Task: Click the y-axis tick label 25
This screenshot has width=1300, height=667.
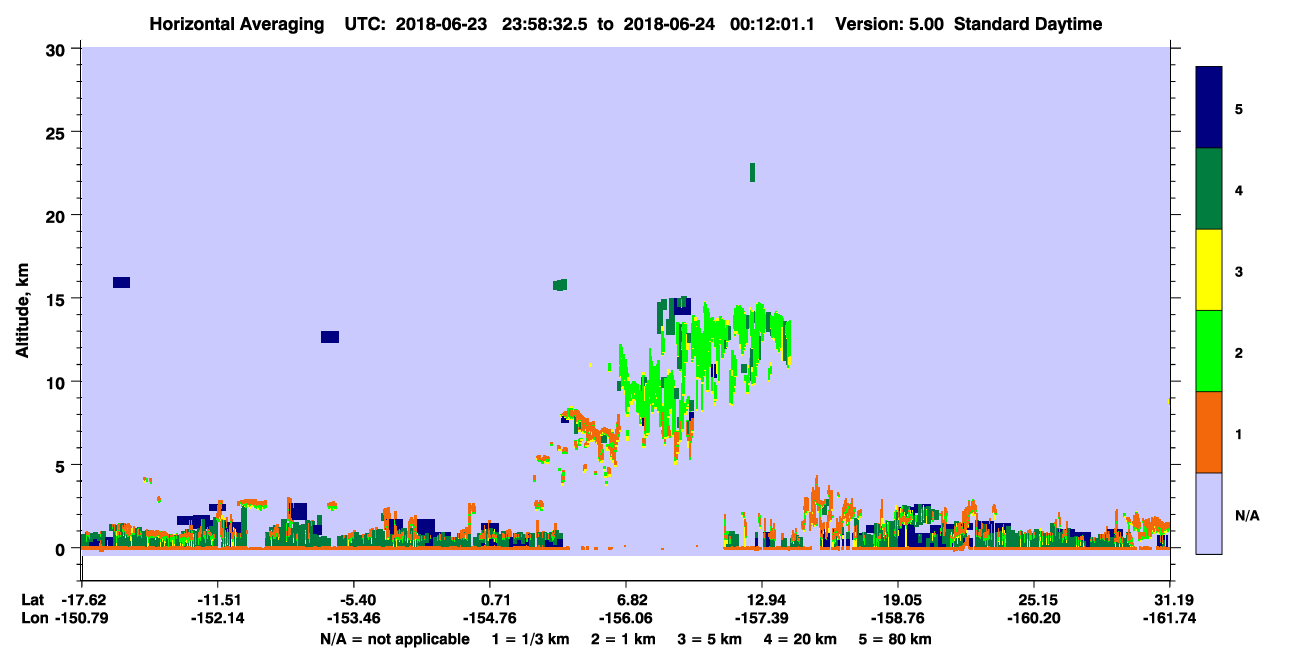Action: (58, 132)
